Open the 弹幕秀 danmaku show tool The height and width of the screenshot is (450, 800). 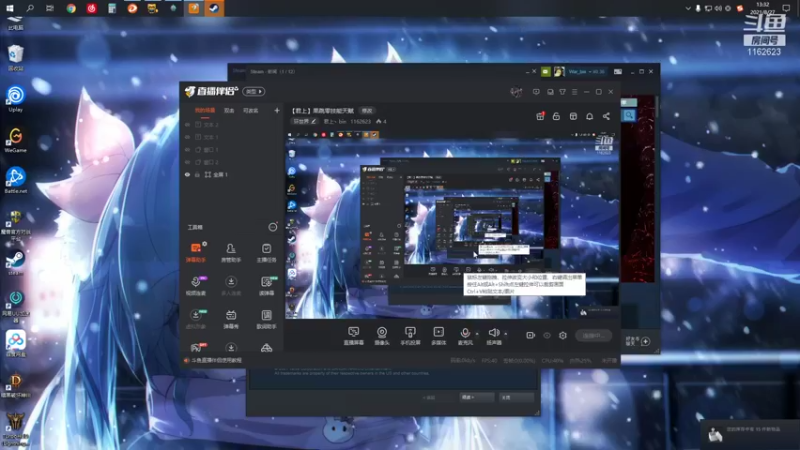click(231, 319)
